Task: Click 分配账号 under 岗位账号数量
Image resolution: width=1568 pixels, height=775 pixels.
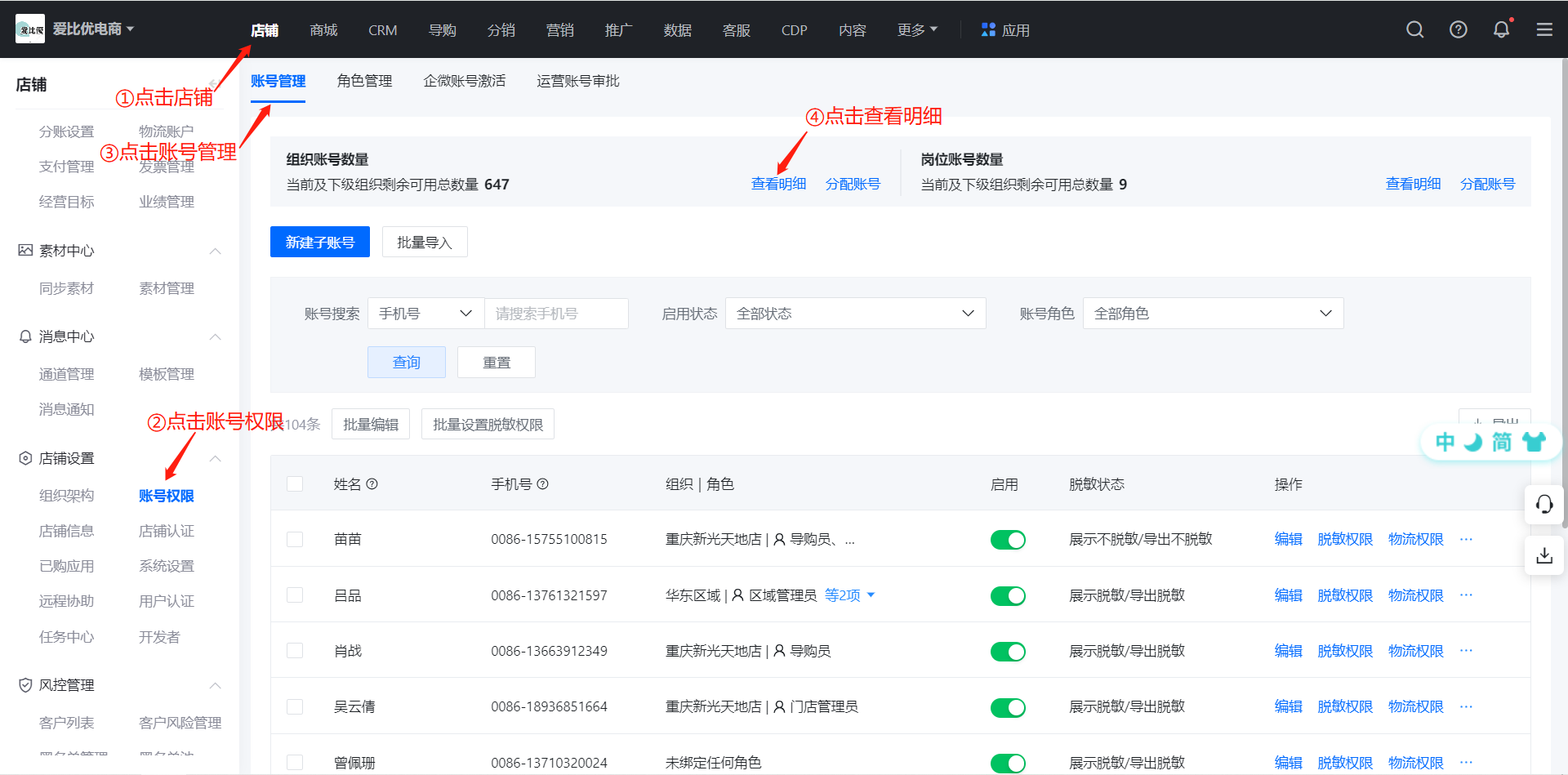Action: tap(1487, 184)
